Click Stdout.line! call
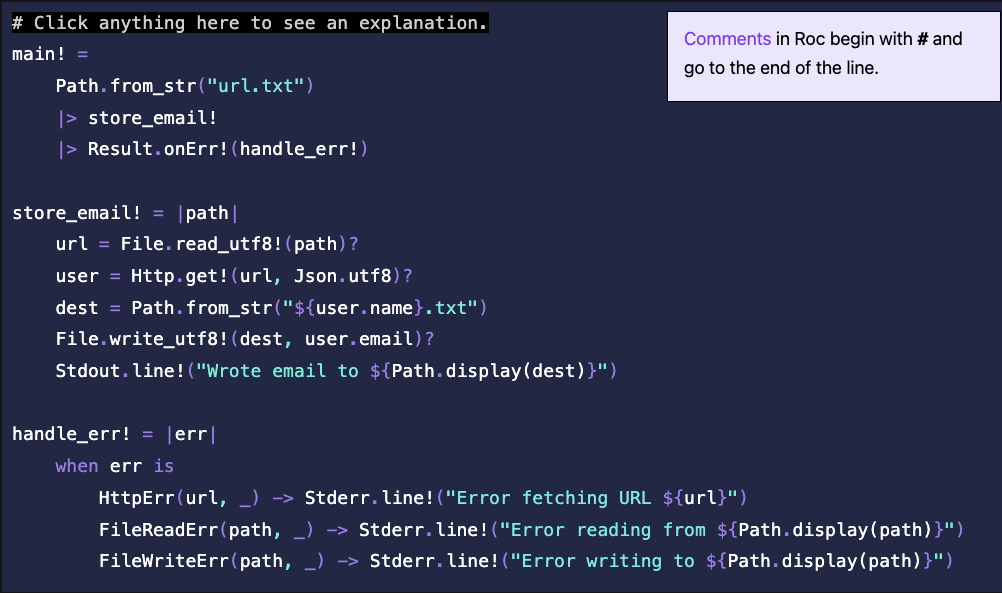Image resolution: width=1002 pixels, height=593 pixels. (x=120, y=371)
